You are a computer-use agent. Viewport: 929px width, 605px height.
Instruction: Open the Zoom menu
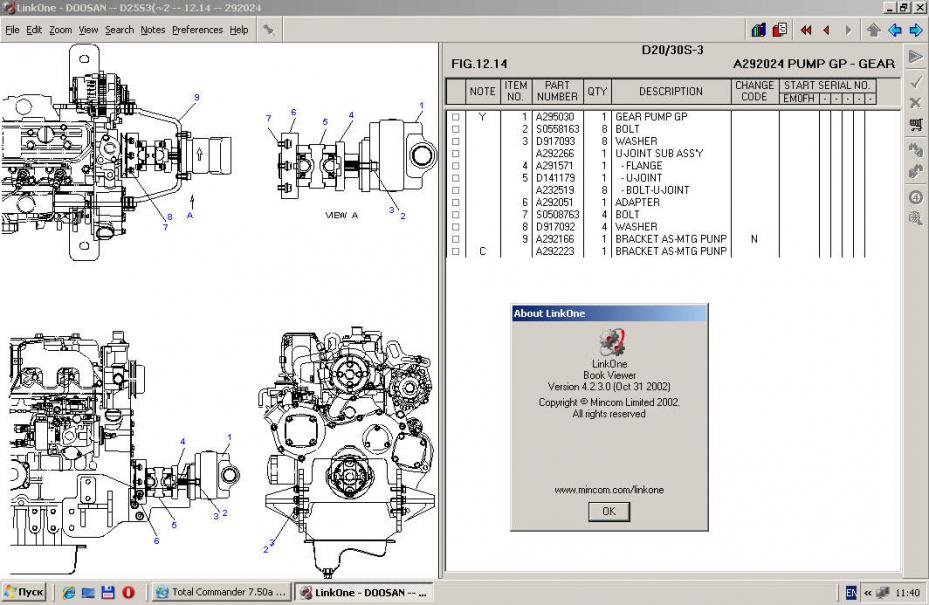pos(60,30)
